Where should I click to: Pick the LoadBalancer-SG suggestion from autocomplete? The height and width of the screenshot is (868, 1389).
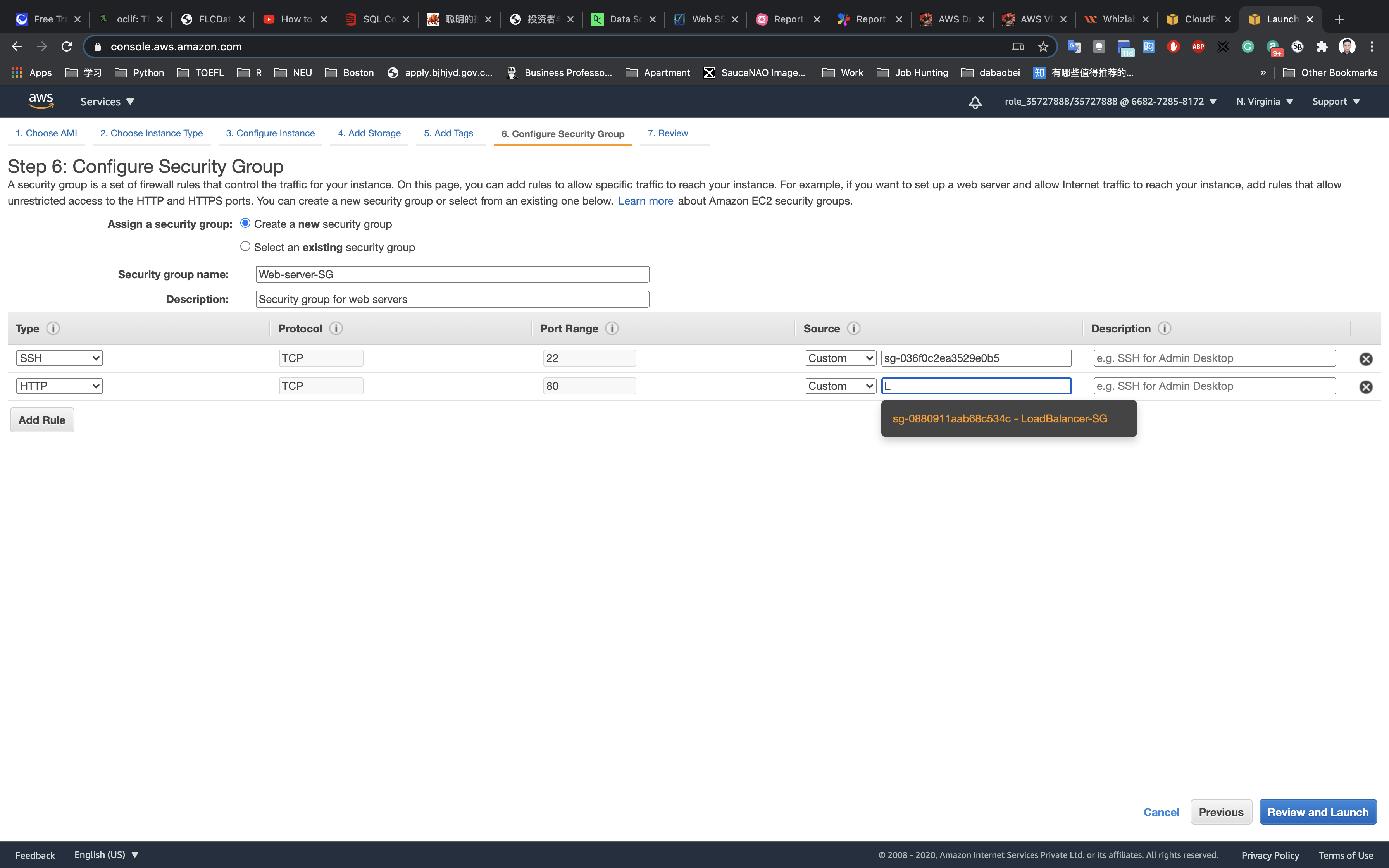(x=999, y=418)
